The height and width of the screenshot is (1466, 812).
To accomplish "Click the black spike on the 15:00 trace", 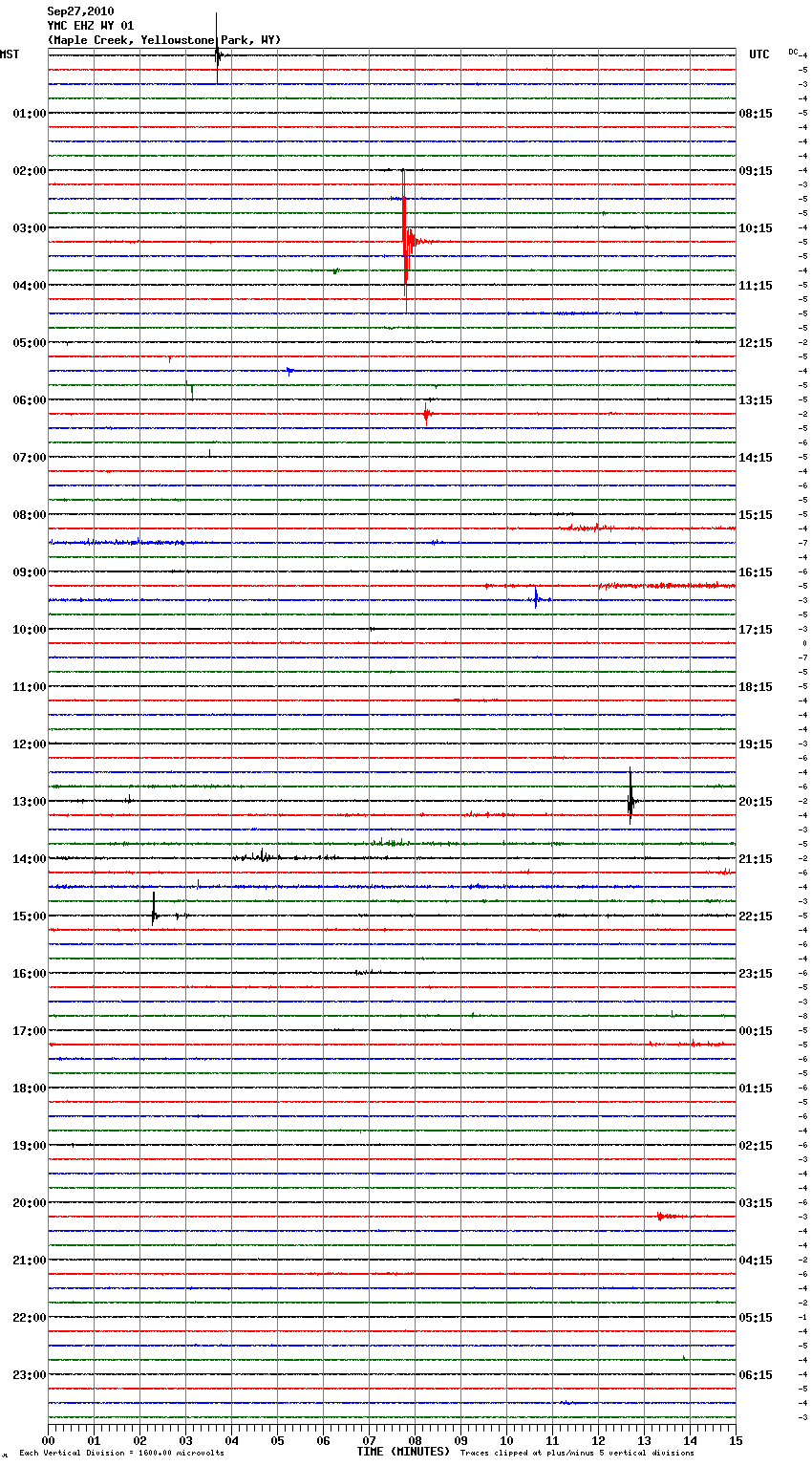I will click(154, 911).
